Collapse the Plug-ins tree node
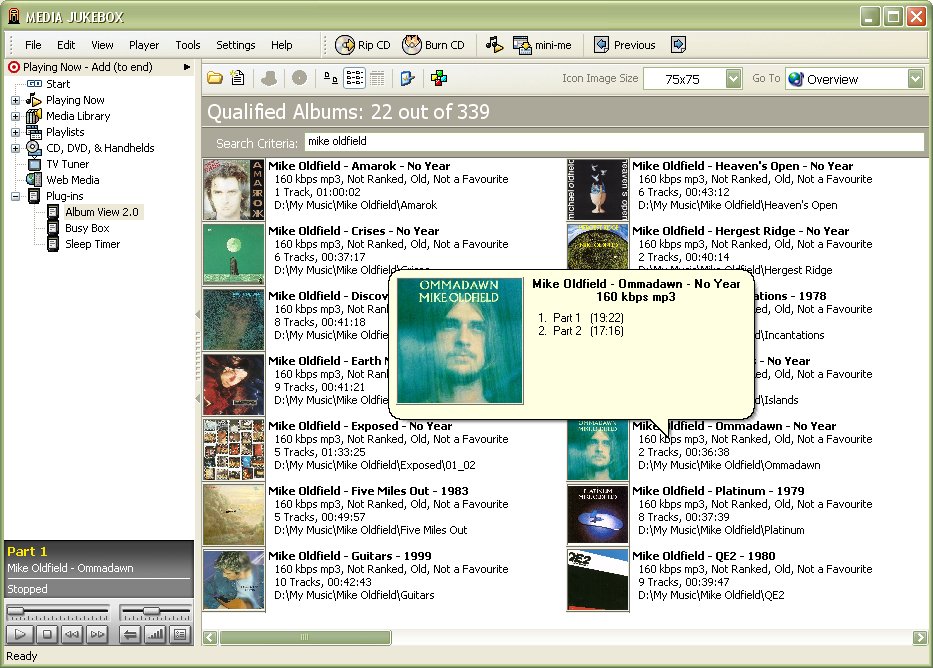Viewport: 933px width, 668px height. click(x=15, y=196)
